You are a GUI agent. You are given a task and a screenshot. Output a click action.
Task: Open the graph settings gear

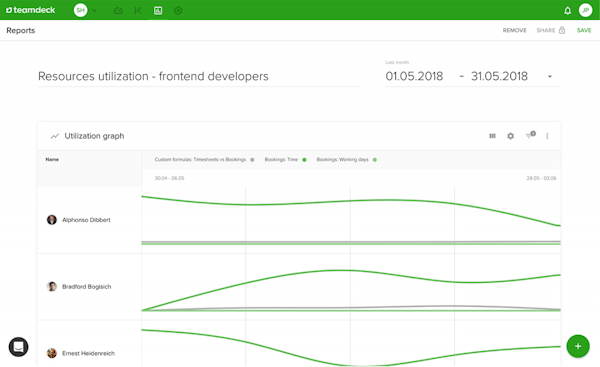point(510,136)
